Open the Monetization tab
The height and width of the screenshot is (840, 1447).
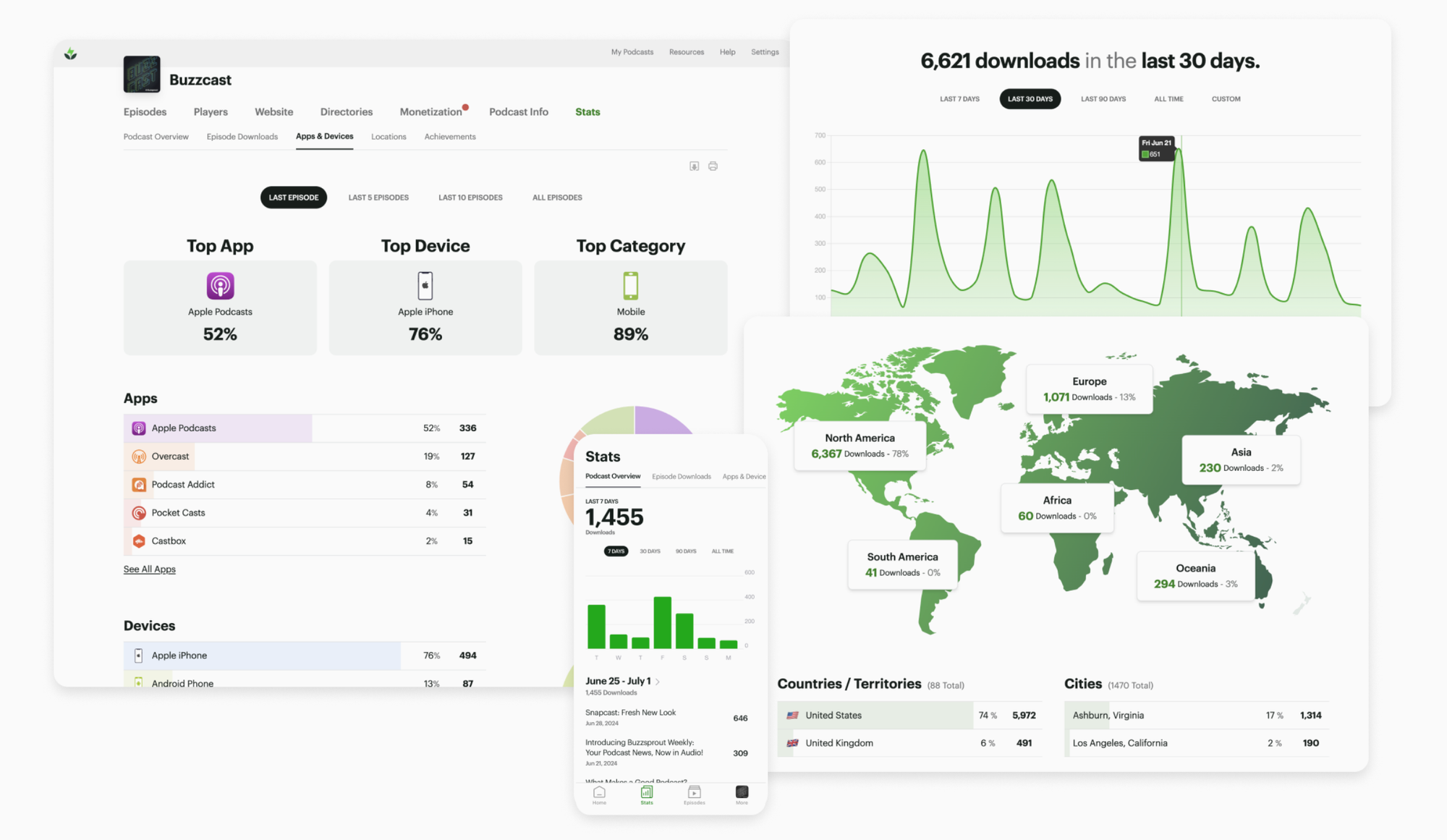coord(430,112)
